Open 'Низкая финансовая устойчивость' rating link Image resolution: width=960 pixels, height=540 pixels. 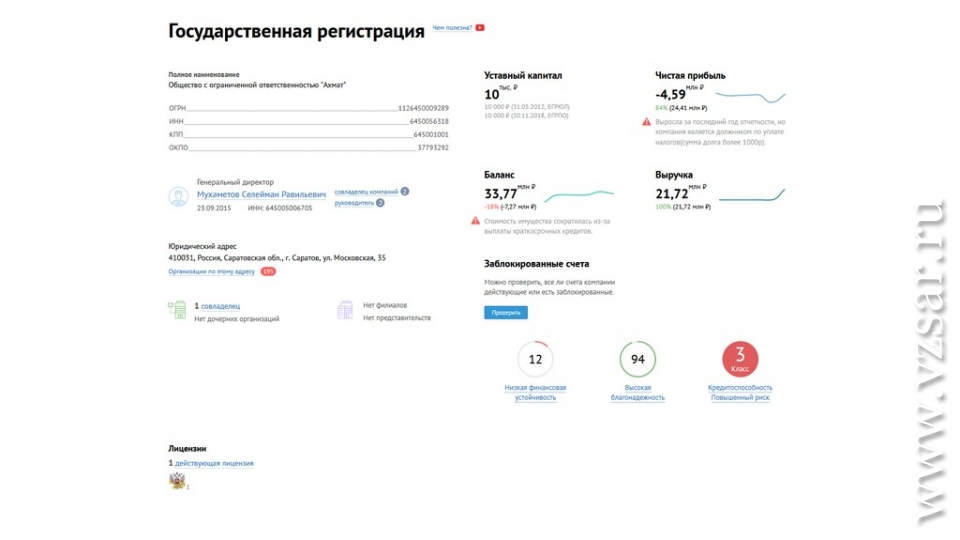click(535, 392)
